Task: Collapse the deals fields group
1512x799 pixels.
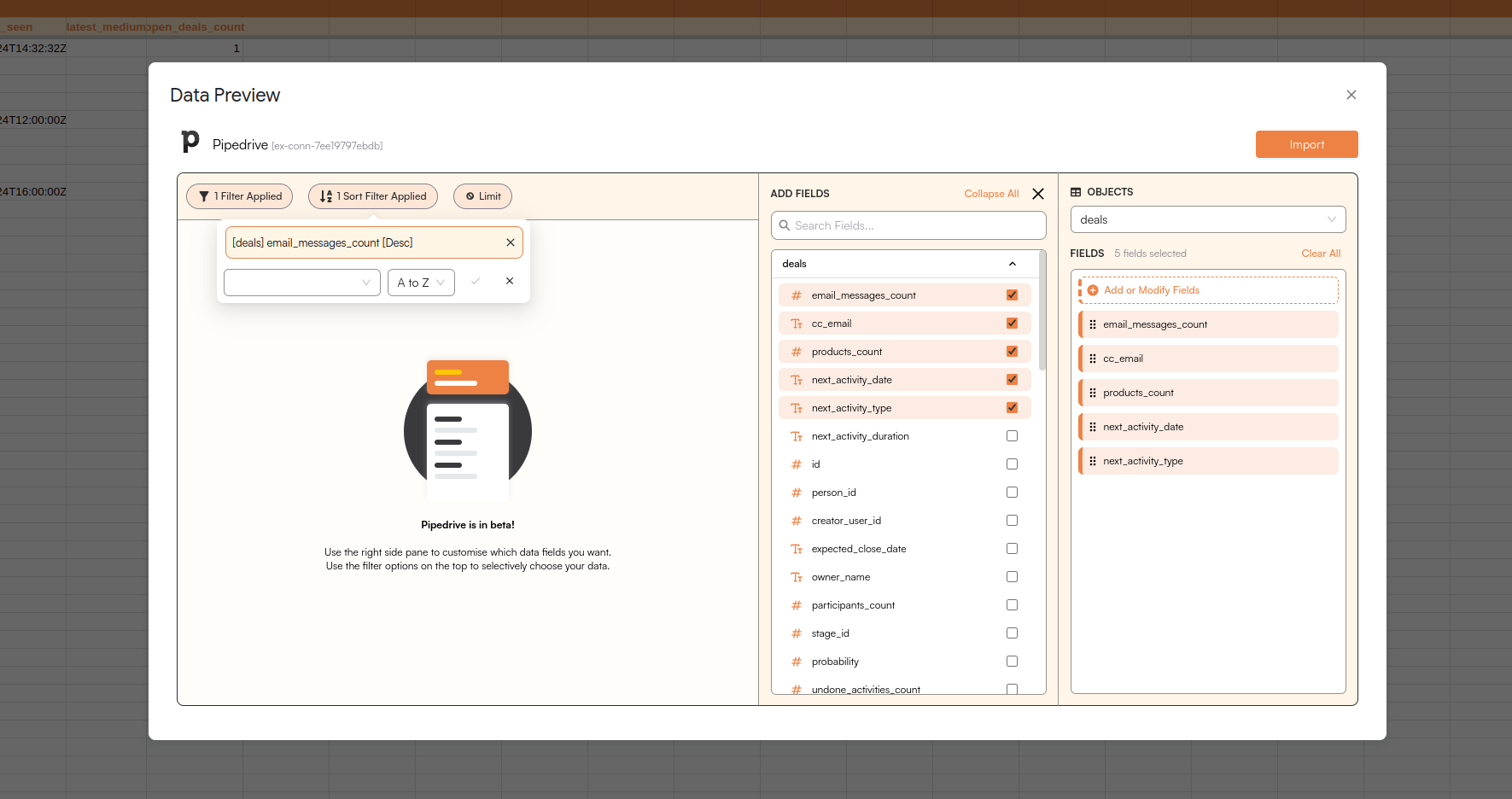Action: click(1012, 264)
